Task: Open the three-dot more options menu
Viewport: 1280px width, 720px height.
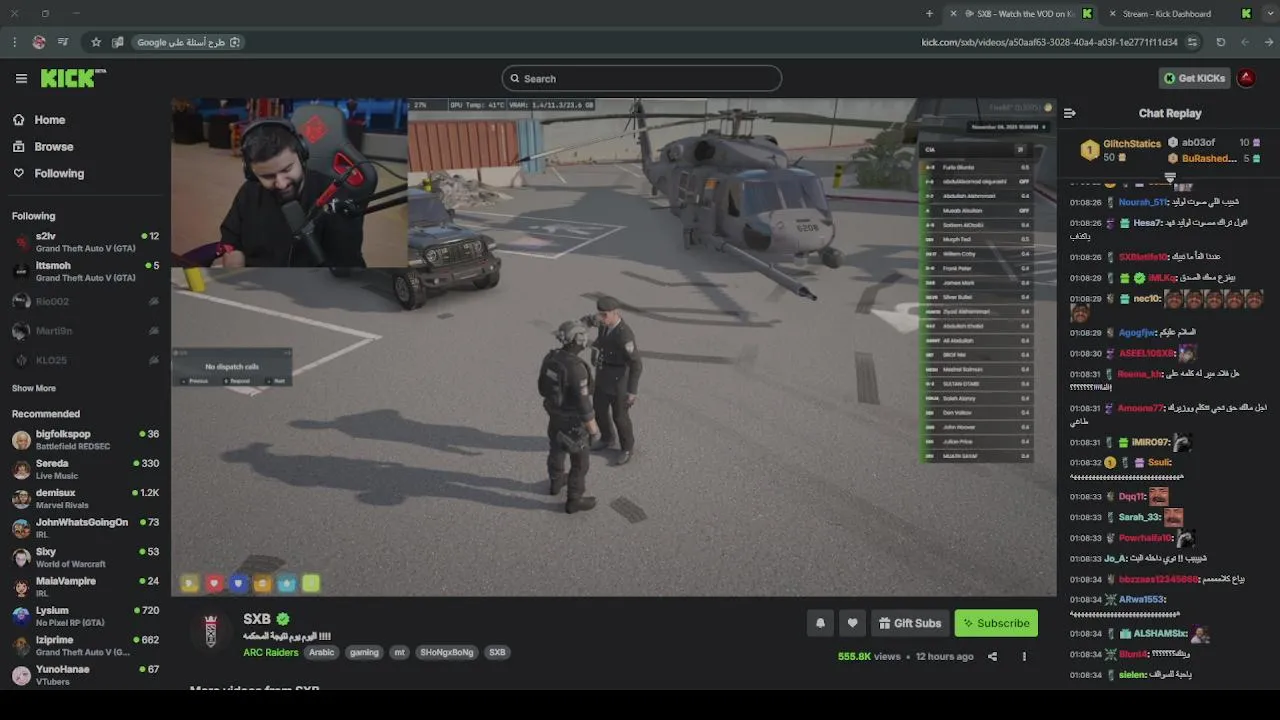Action: pyautogui.click(x=1024, y=657)
